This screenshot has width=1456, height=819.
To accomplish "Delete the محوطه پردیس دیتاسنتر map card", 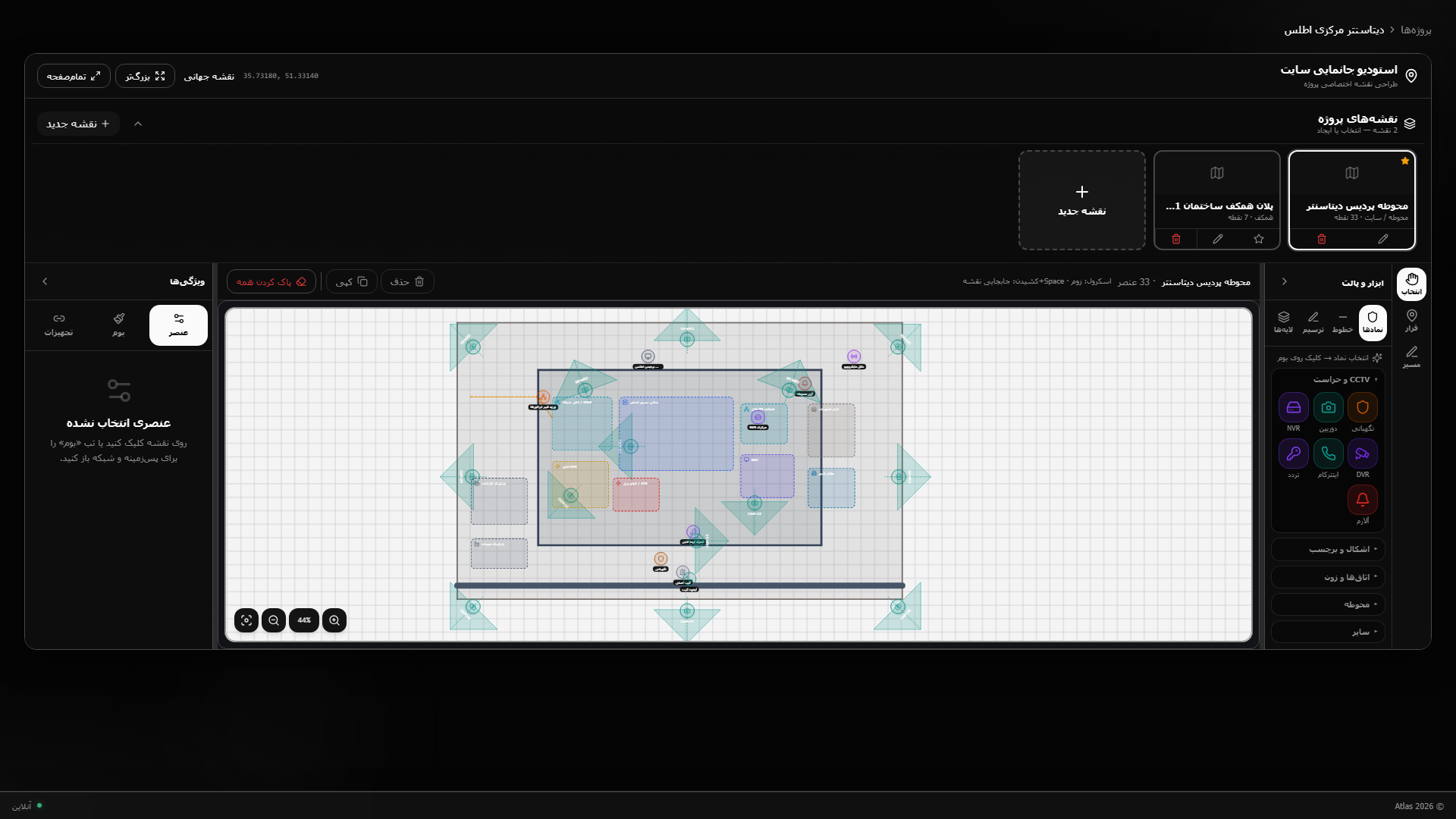I will (1322, 239).
